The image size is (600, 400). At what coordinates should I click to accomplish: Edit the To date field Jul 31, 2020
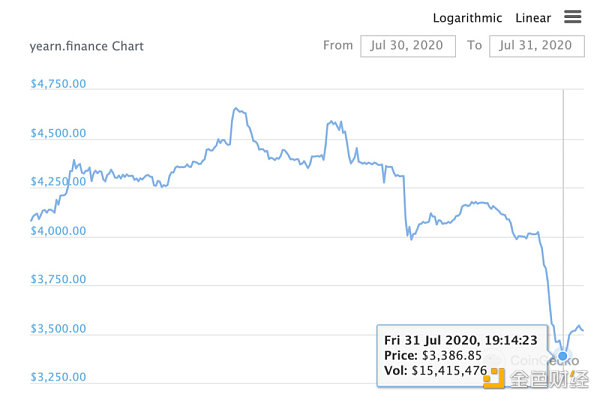pyautogui.click(x=536, y=46)
